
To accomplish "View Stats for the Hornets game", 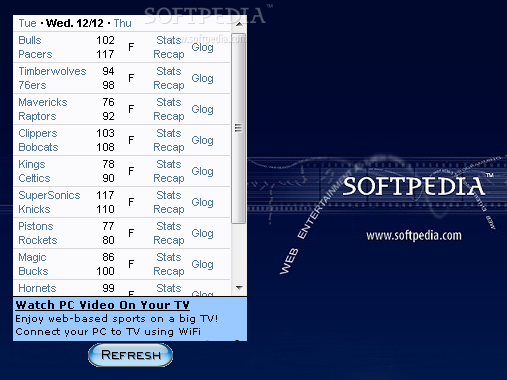I will (x=169, y=288).
